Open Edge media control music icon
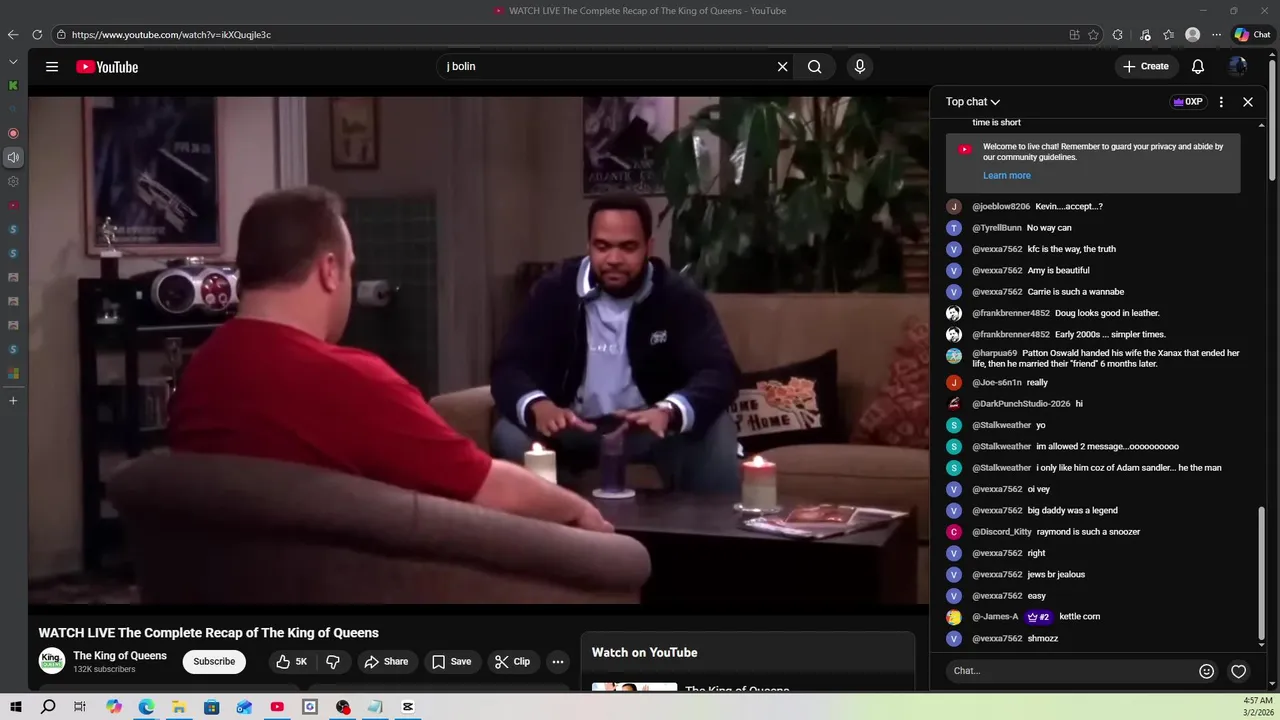This screenshot has height=720, width=1280. (1146, 35)
